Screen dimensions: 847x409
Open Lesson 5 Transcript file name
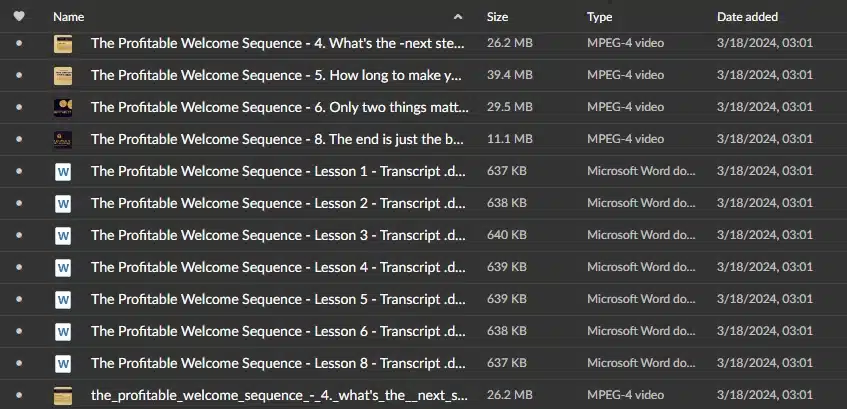[x=278, y=299]
